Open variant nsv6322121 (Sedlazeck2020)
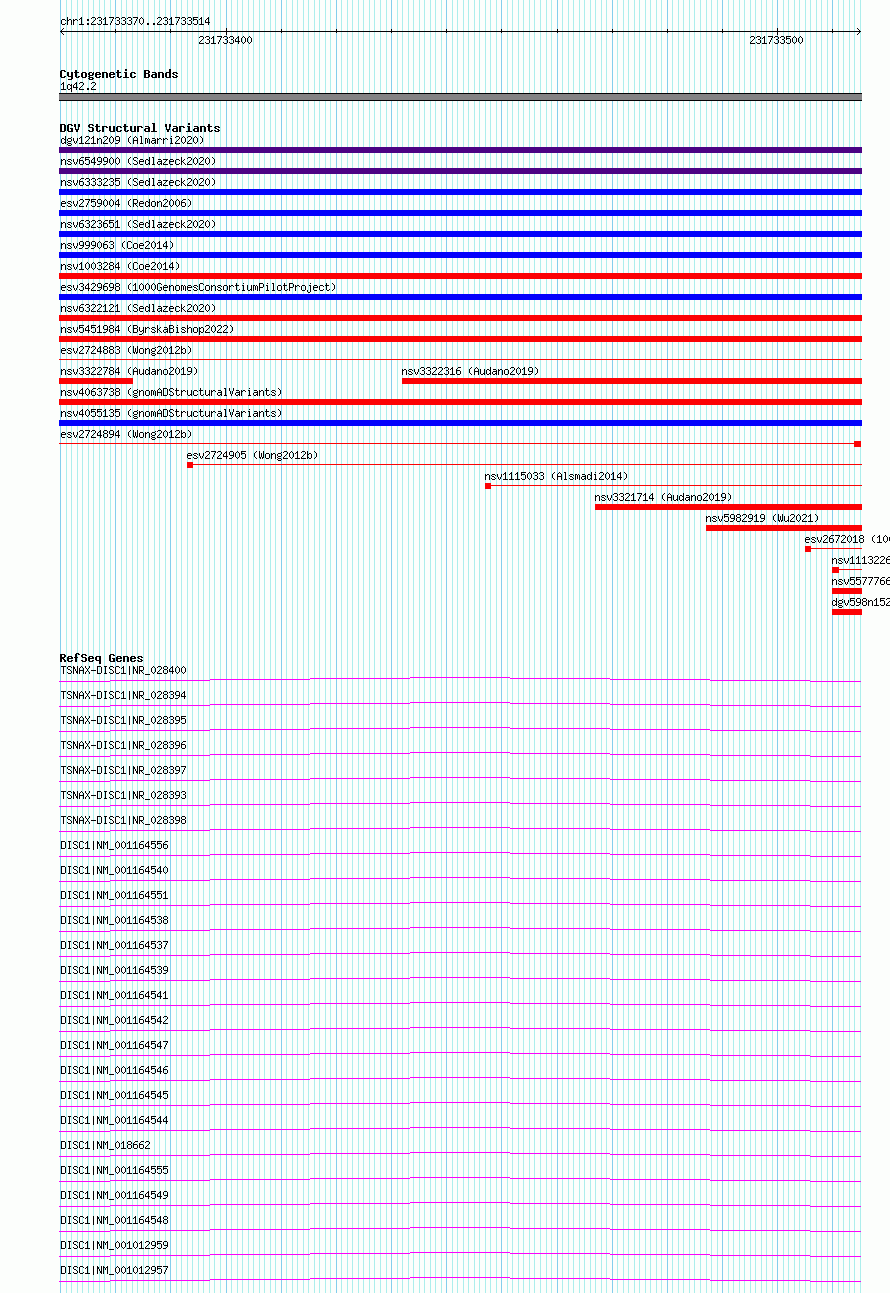 point(138,308)
